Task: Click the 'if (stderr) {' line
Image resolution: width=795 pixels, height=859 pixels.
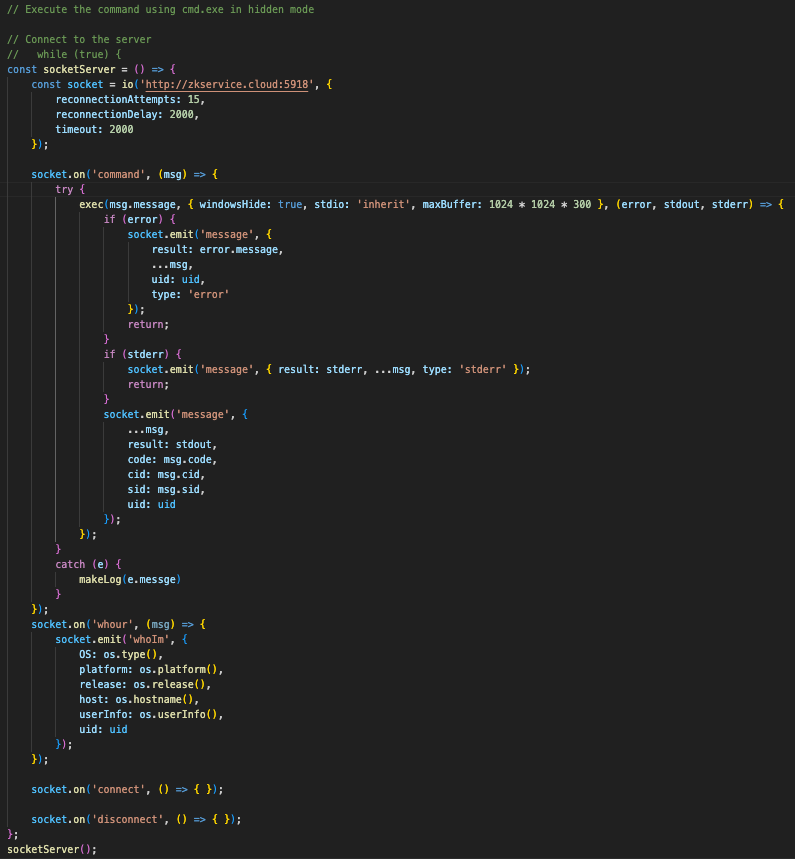Action: click(x=142, y=354)
